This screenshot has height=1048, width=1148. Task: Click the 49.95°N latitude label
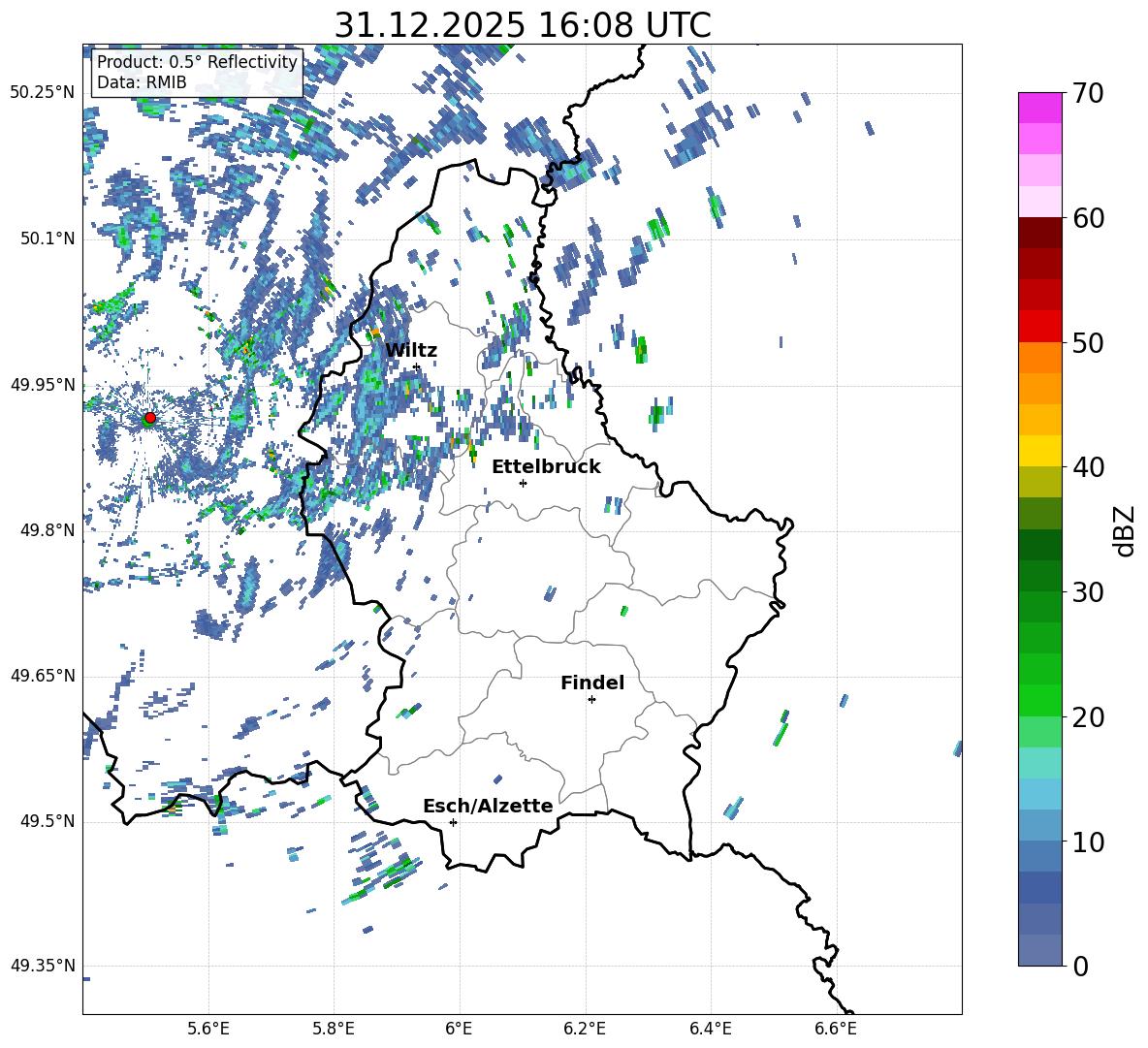pyautogui.click(x=43, y=385)
